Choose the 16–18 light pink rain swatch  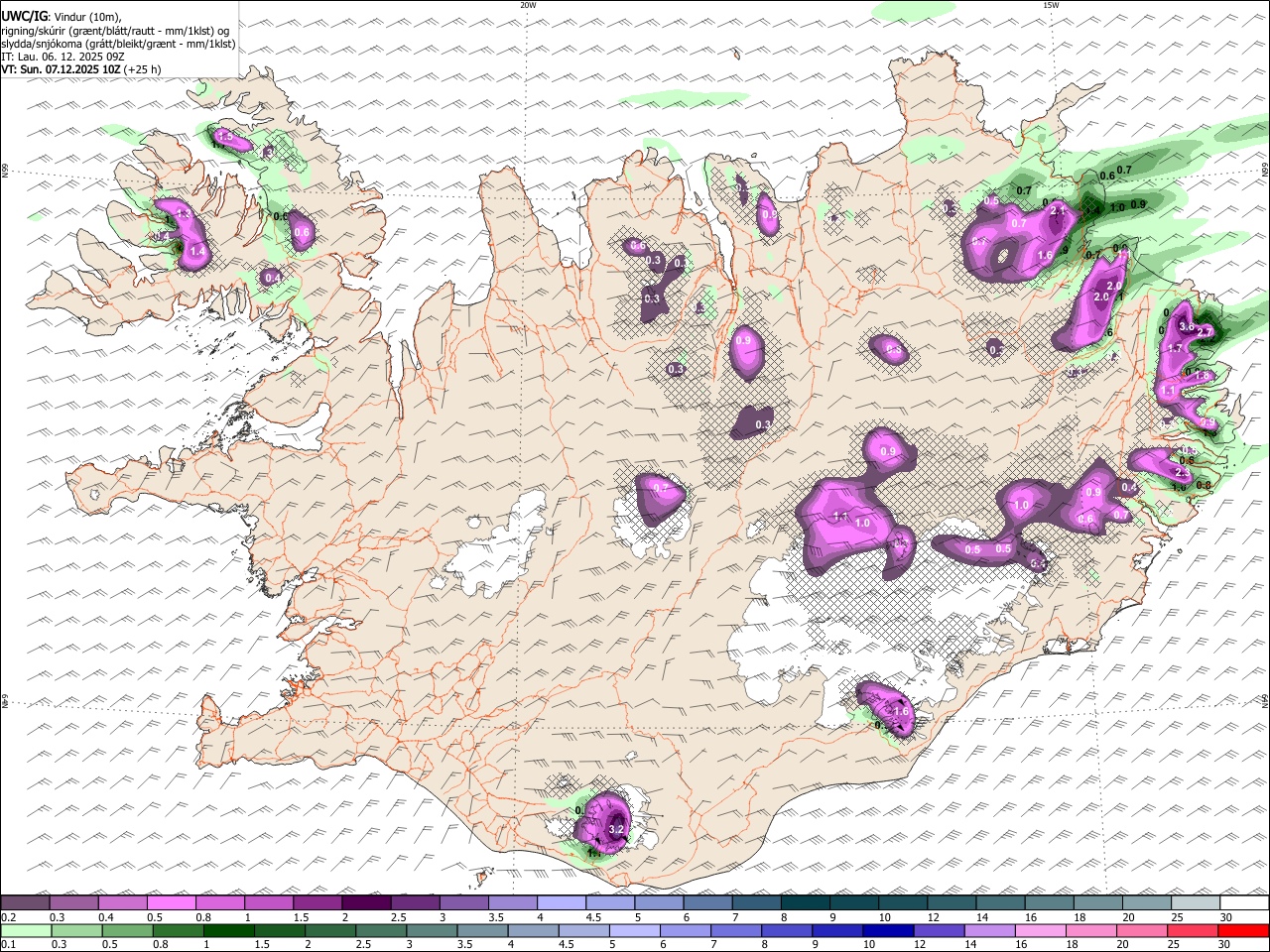1040,931
